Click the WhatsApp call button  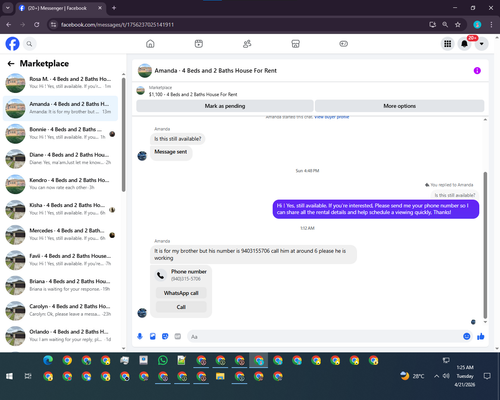point(181,293)
